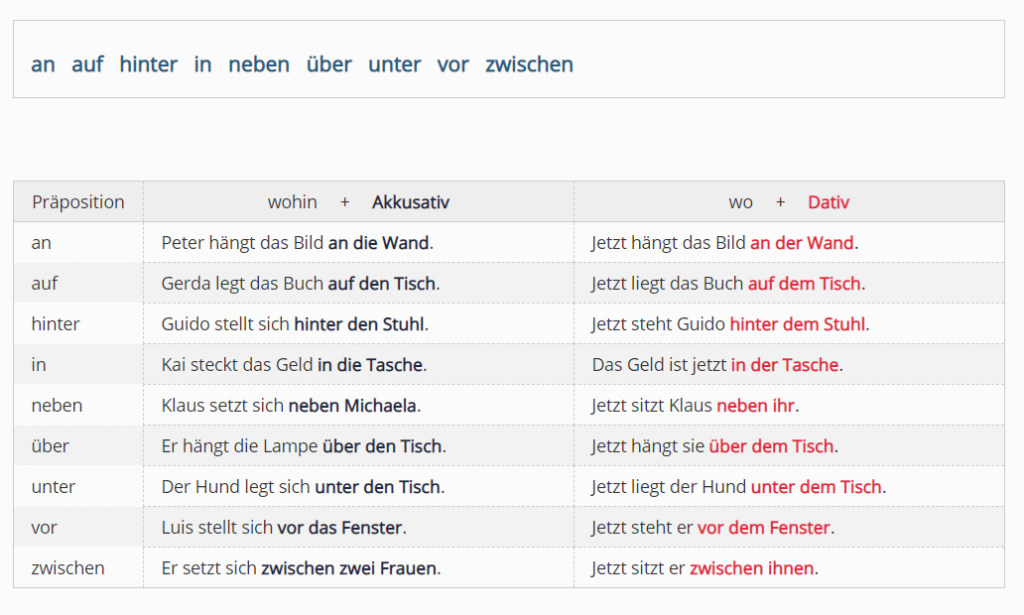
Task: Select 'unter' in the top preposition list
Action: (x=394, y=64)
